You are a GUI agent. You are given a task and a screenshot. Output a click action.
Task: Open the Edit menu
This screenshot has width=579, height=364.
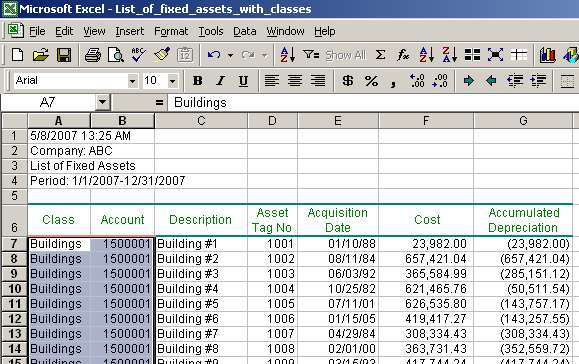pos(64,31)
